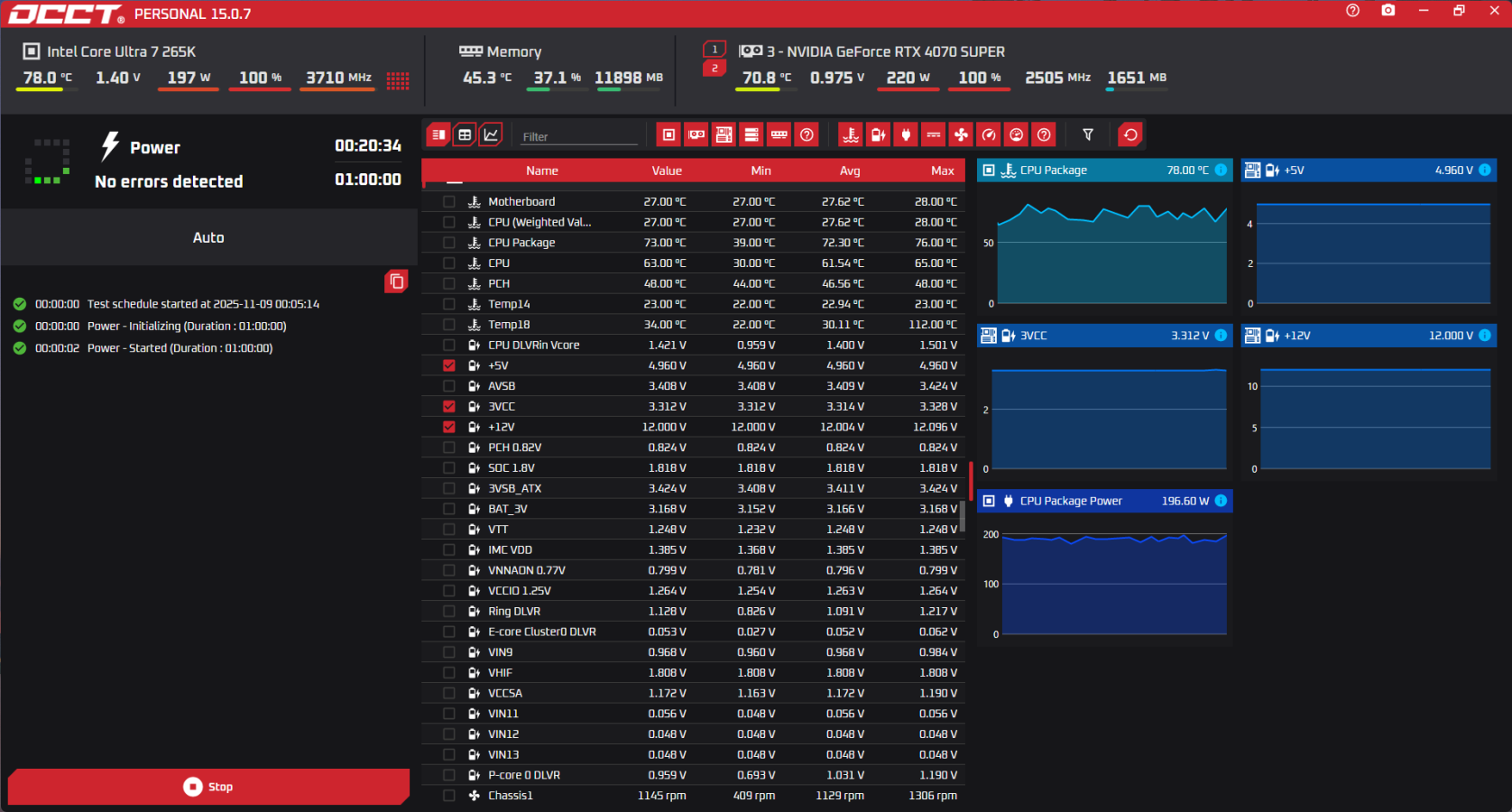
Task: Click the Filter text input field
Action: [578, 136]
